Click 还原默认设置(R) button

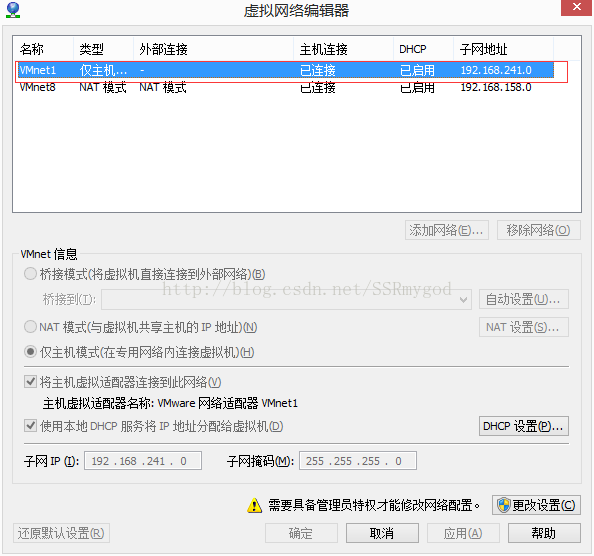tap(61, 533)
